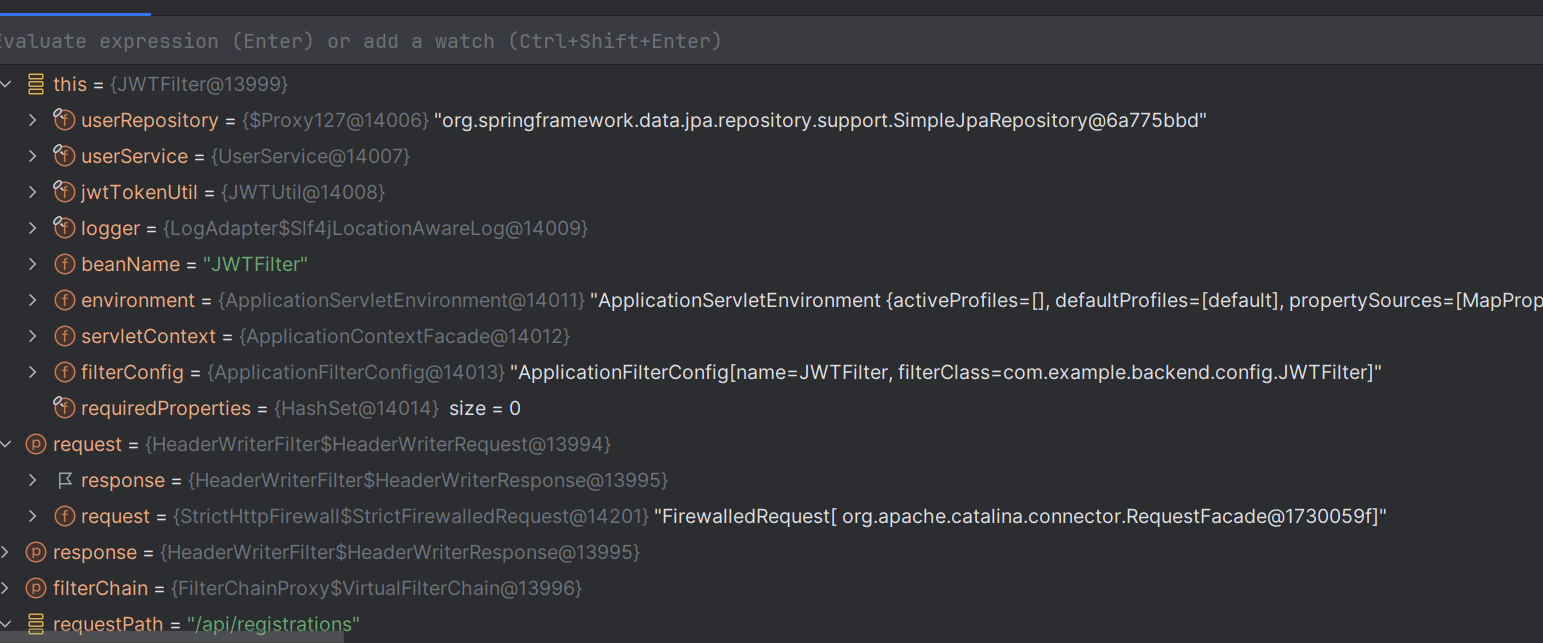Click the object icon next to this
Screen dimensions: 1543x643
(x=36, y=85)
